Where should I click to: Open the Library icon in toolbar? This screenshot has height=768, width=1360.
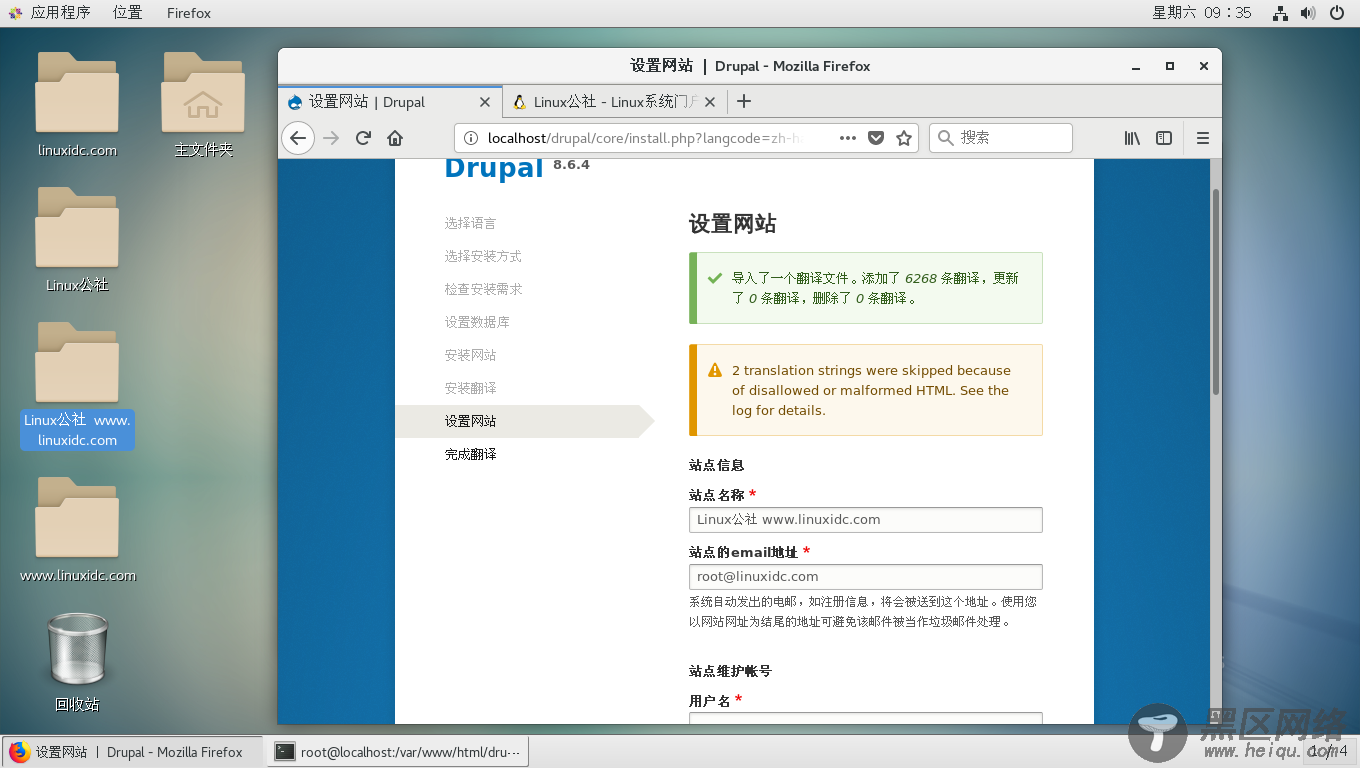click(x=1132, y=138)
